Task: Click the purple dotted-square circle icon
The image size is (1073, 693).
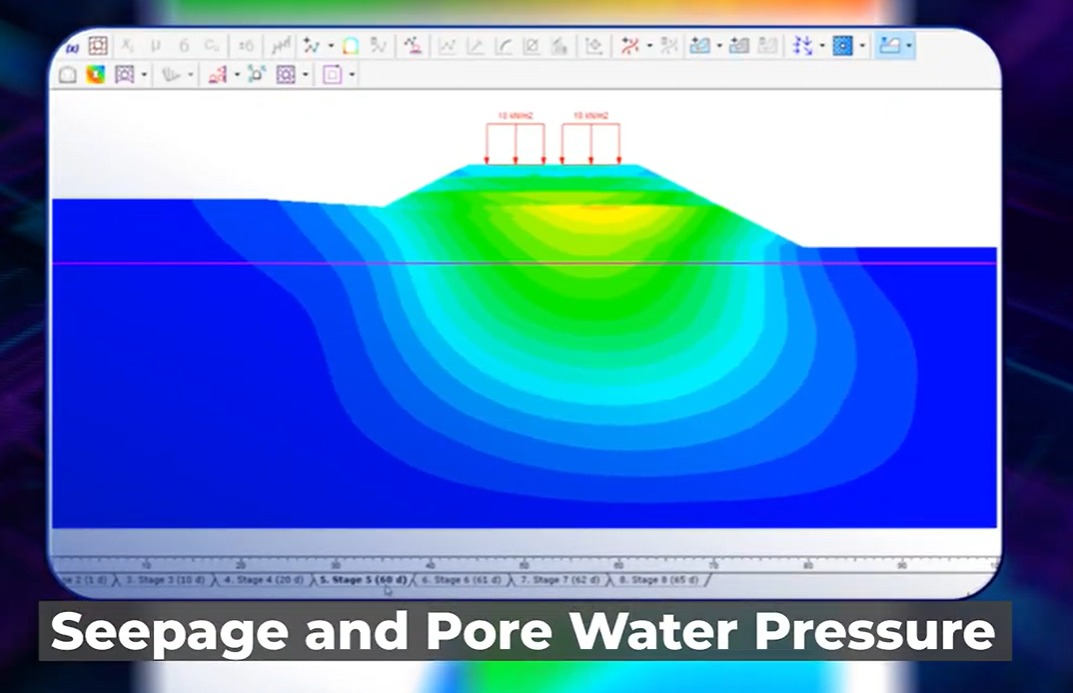Action: 285,74
